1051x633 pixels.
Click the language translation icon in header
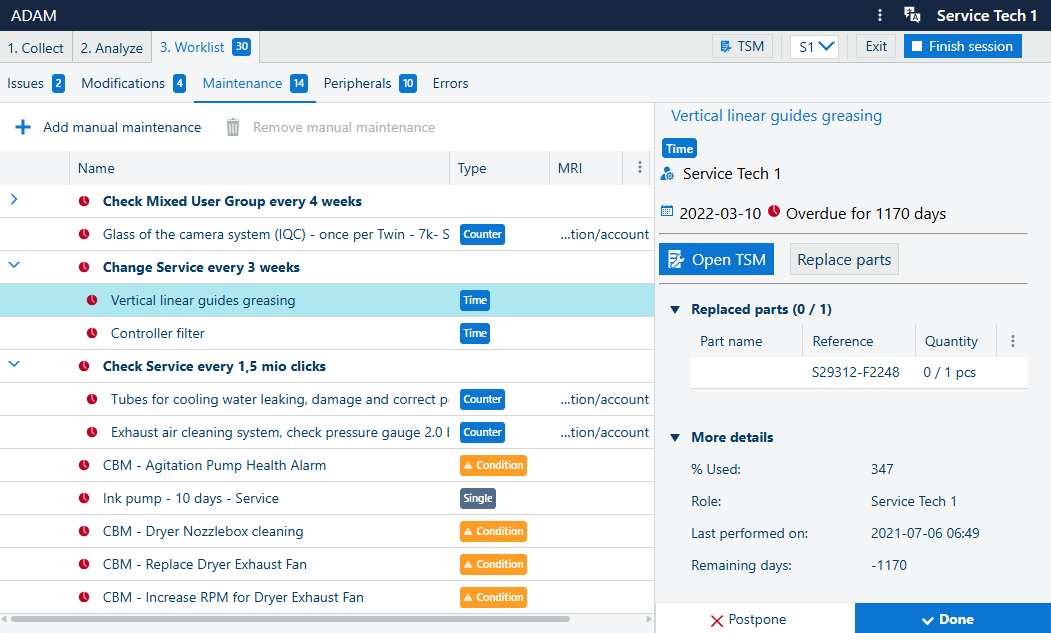911,15
